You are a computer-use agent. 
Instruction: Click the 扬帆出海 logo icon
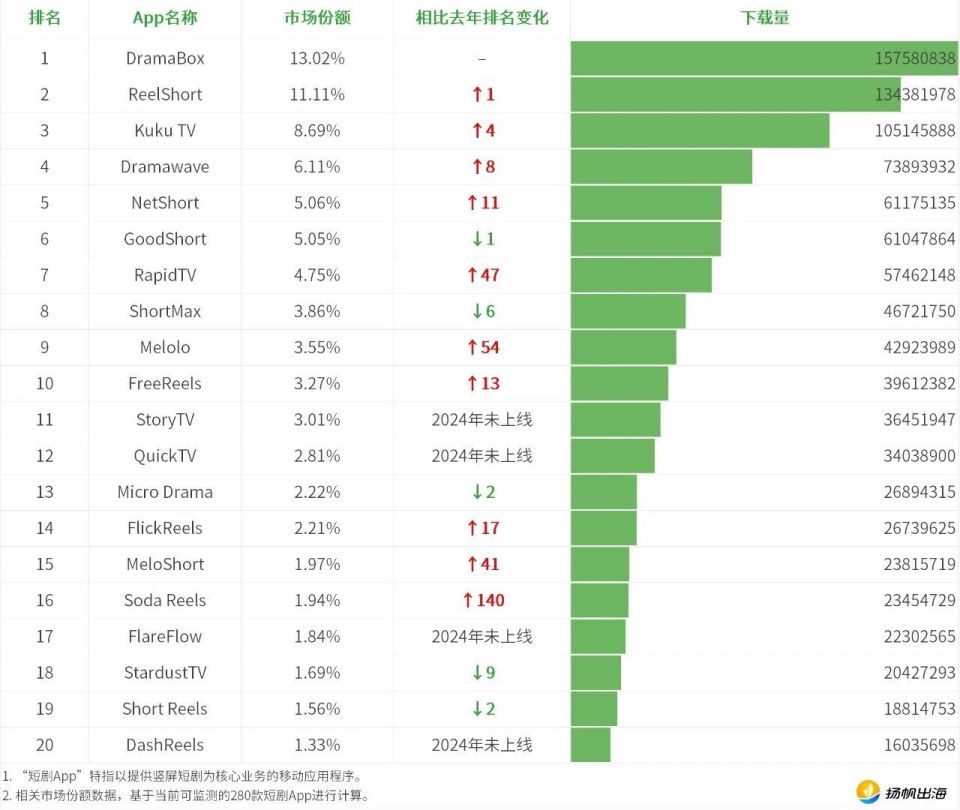(868, 792)
